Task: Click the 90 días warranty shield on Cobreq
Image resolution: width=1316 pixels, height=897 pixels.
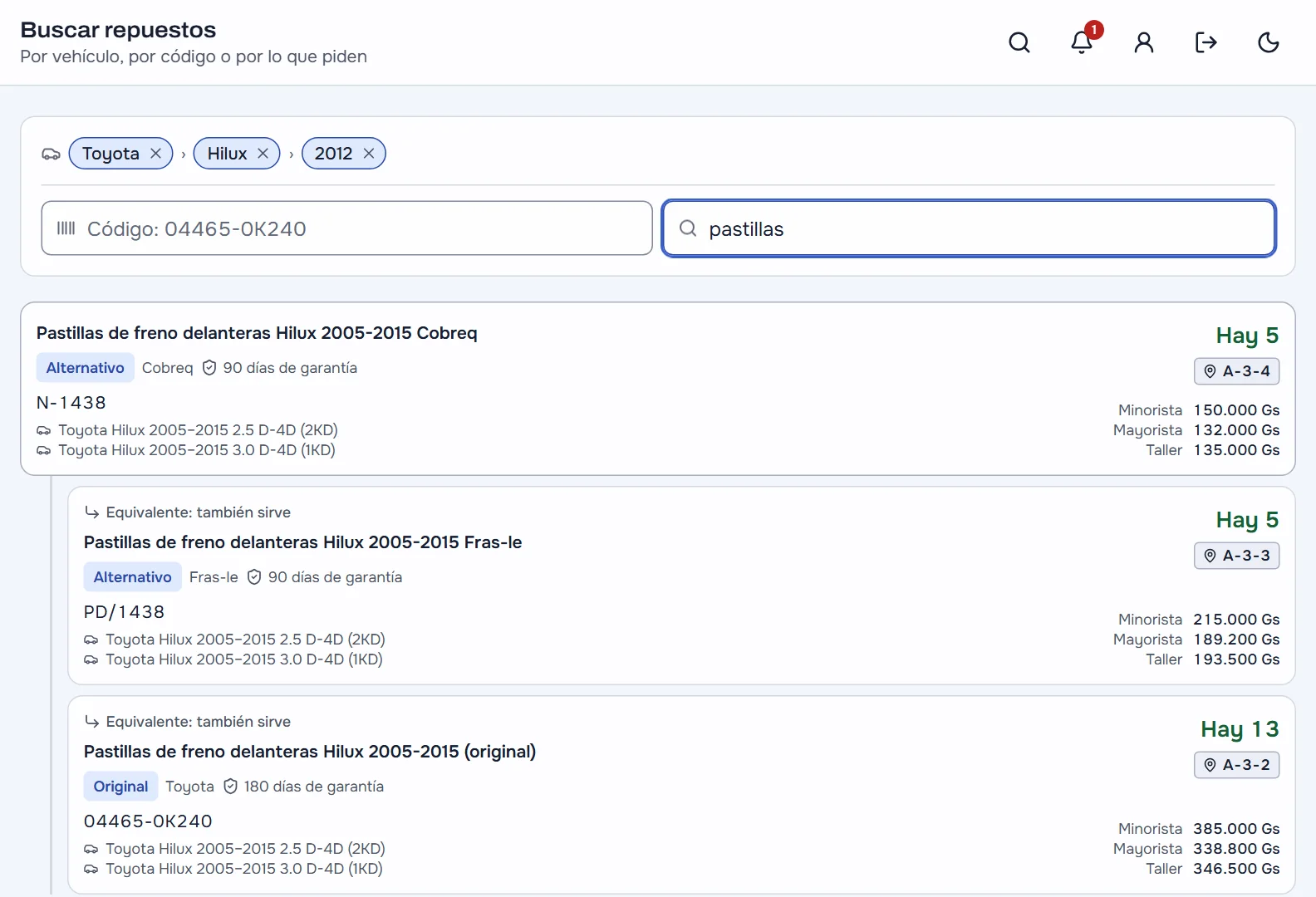Action: (x=209, y=368)
